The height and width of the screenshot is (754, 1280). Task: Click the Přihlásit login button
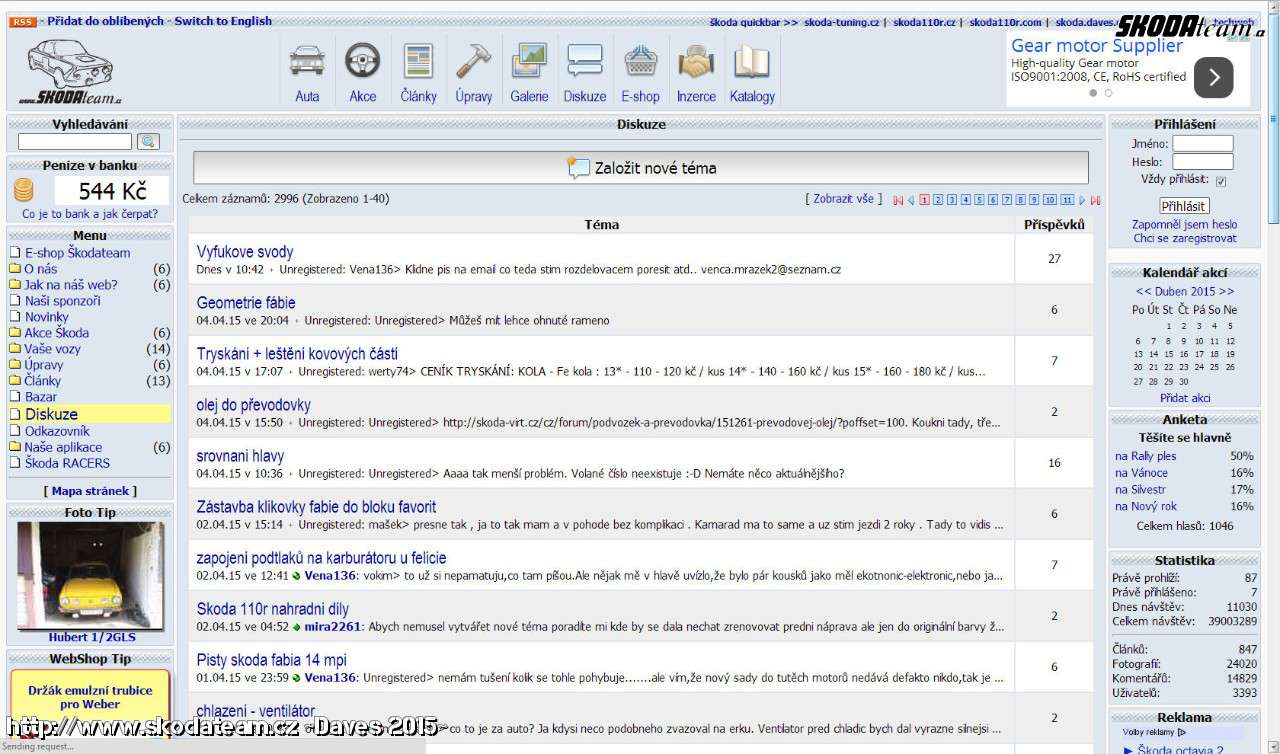coord(1184,206)
